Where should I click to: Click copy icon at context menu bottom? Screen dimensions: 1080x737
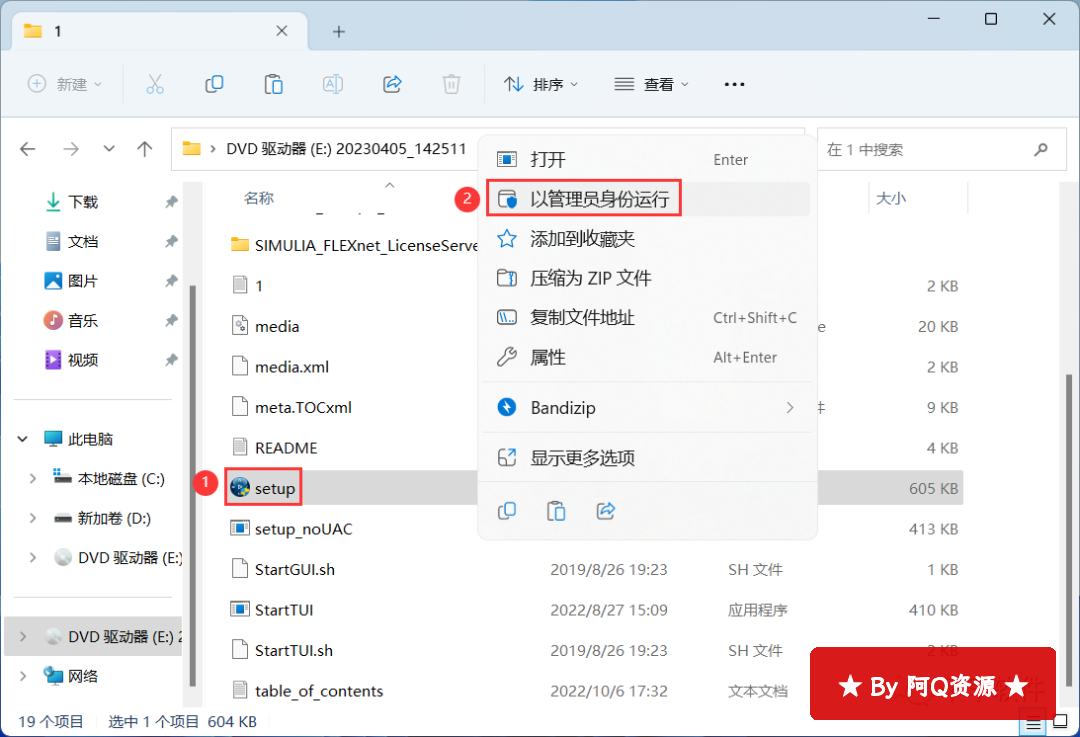pos(507,511)
